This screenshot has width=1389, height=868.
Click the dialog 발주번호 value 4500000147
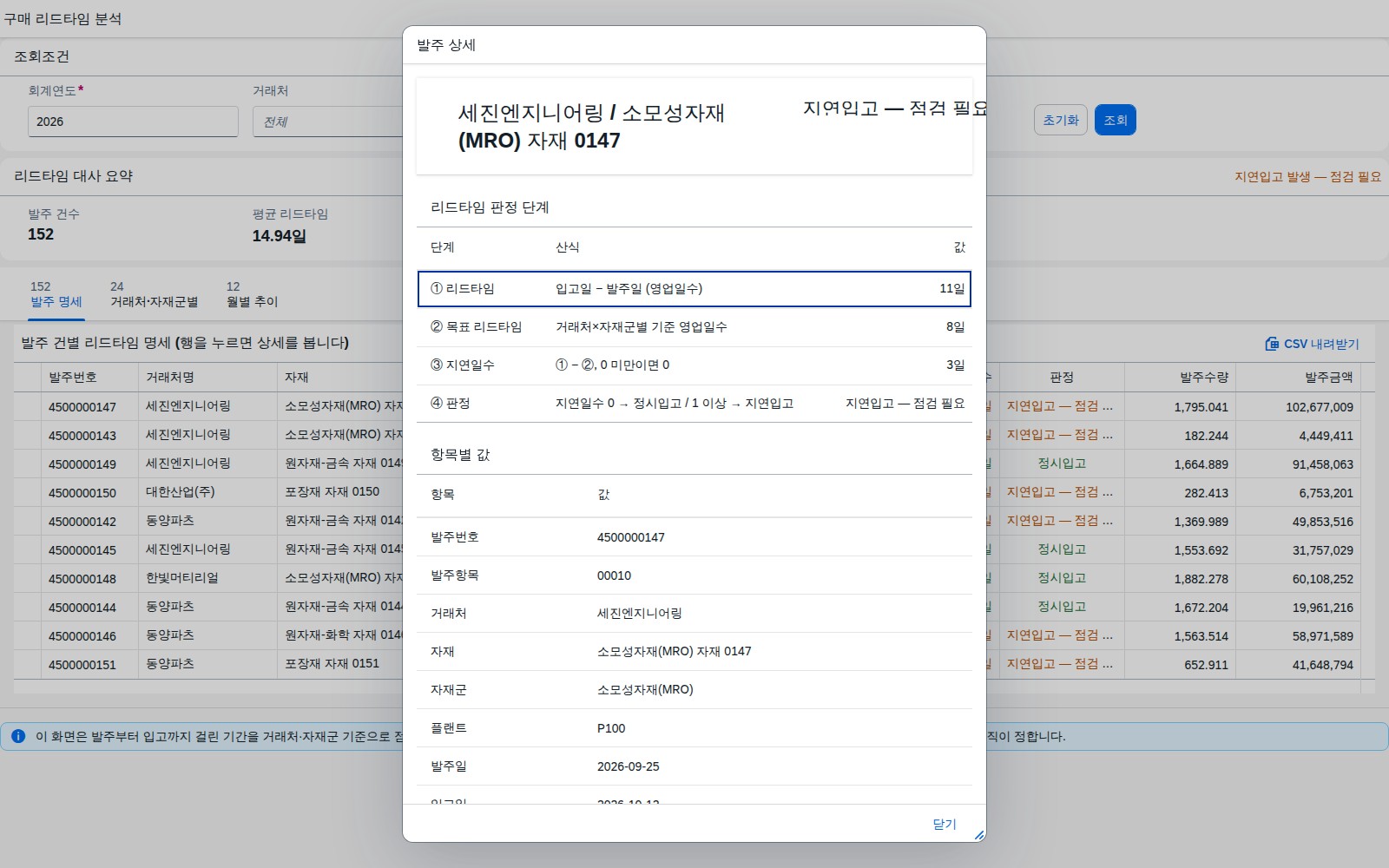pos(631,537)
